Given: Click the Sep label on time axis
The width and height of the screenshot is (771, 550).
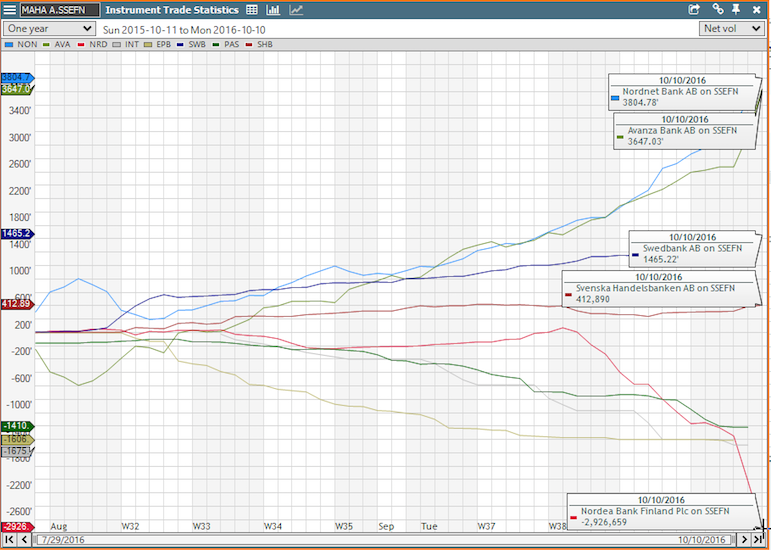Looking at the screenshot, I should 386,526.
